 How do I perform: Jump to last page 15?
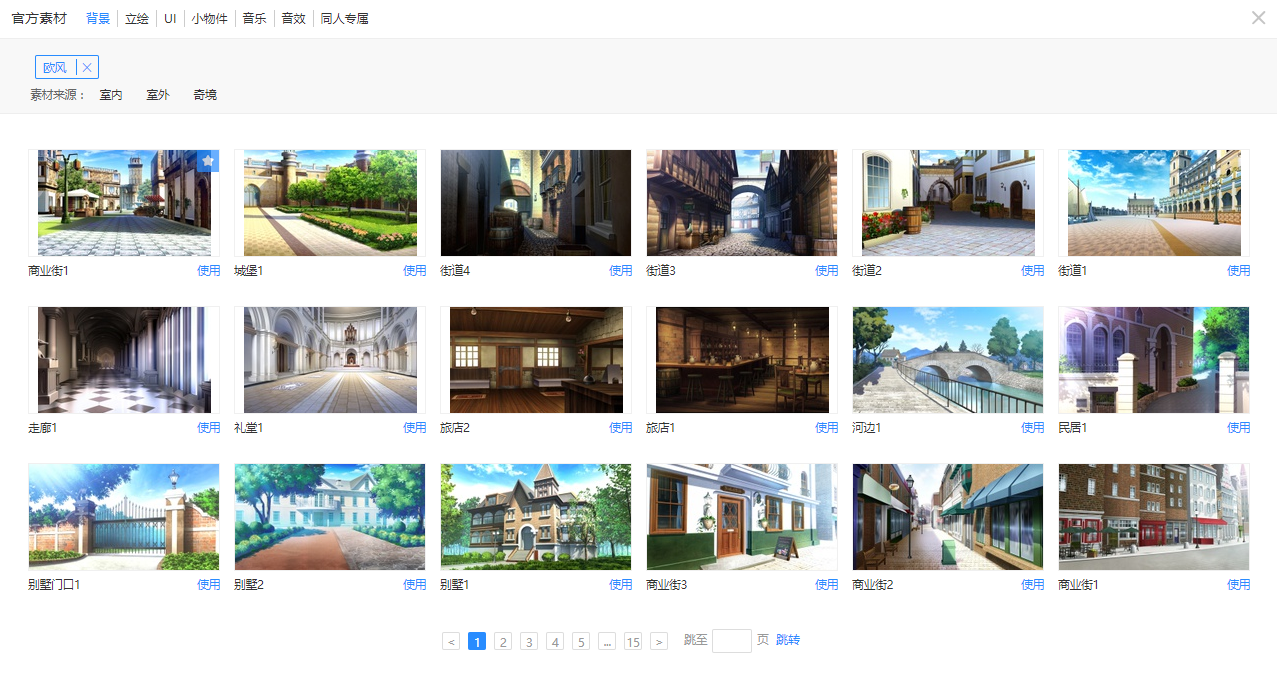(633, 642)
